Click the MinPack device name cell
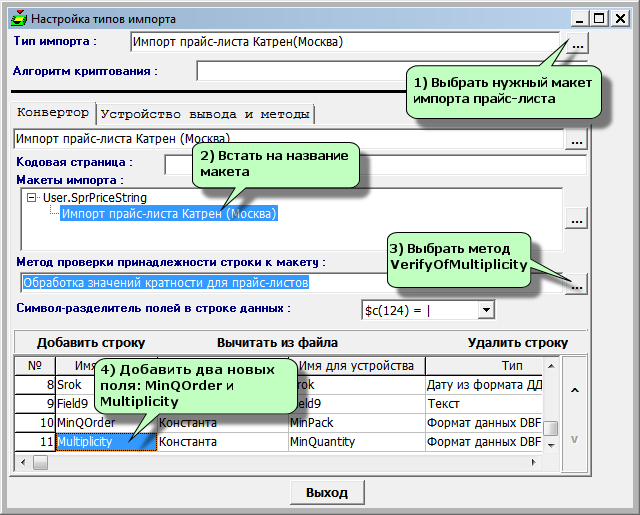The image size is (640, 515). (x=357, y=423)
